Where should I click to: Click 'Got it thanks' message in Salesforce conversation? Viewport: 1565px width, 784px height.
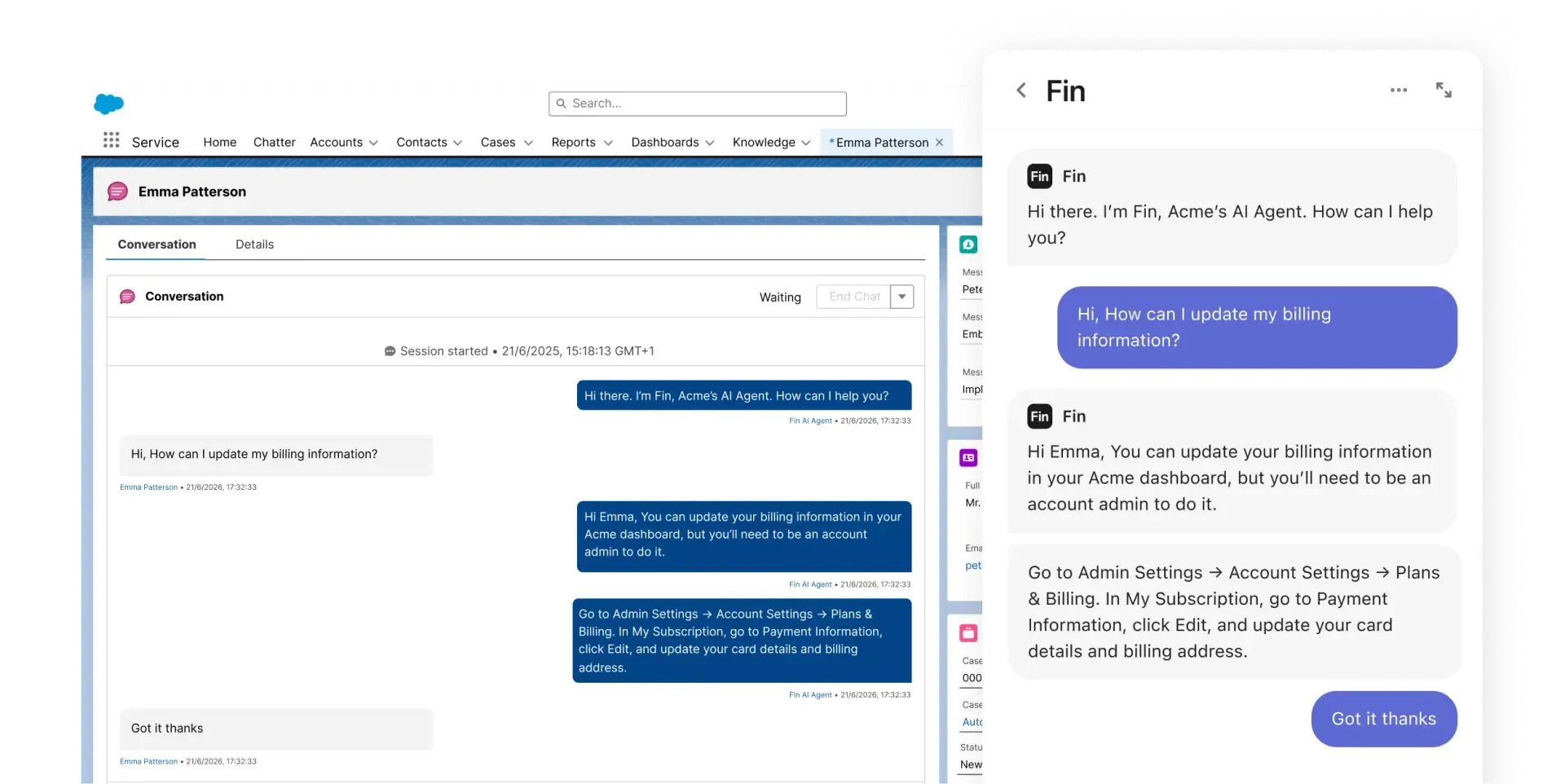[x=276, y=729]
